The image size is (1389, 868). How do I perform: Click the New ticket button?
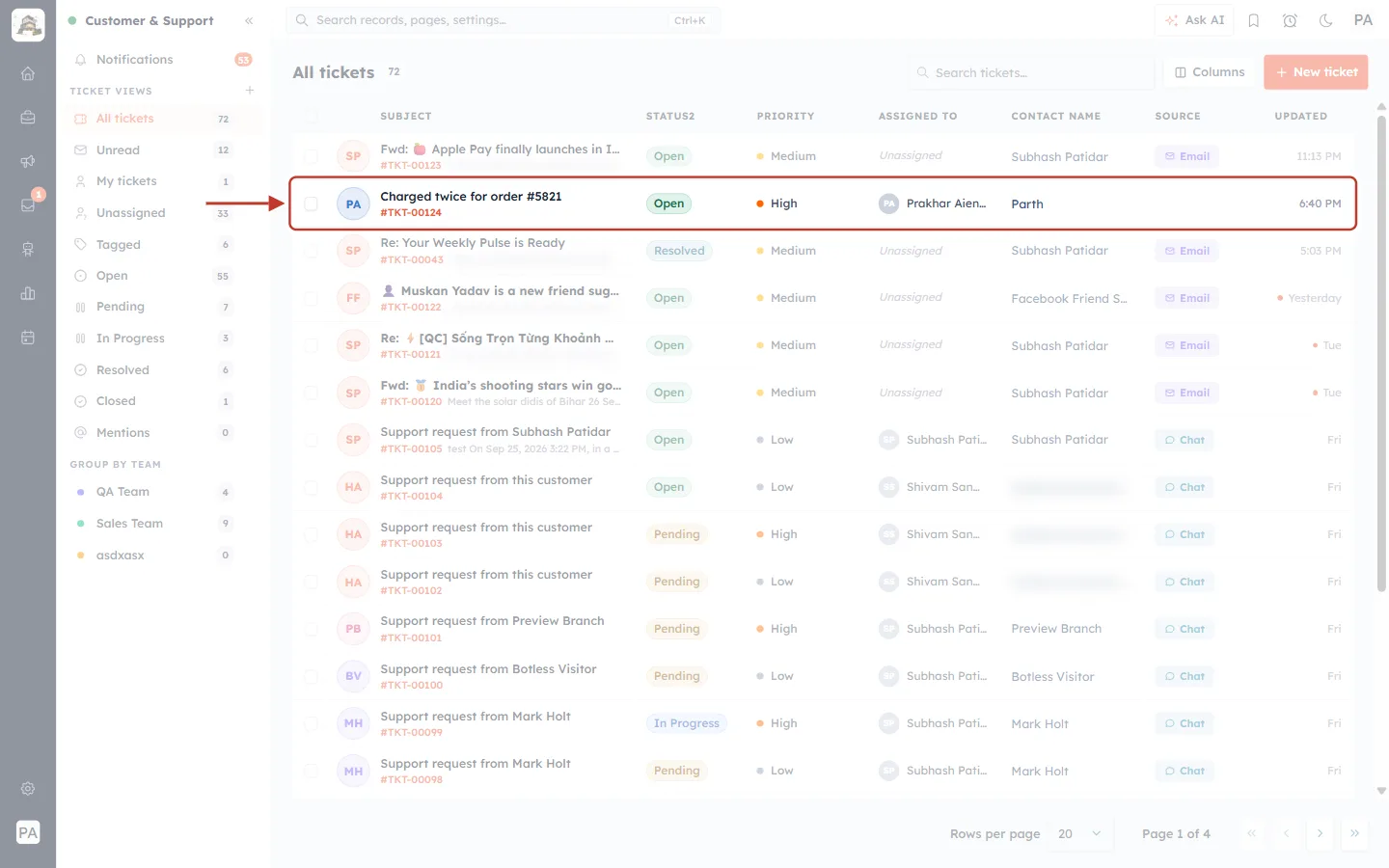pyautogui.click(x=1316, y=72)
